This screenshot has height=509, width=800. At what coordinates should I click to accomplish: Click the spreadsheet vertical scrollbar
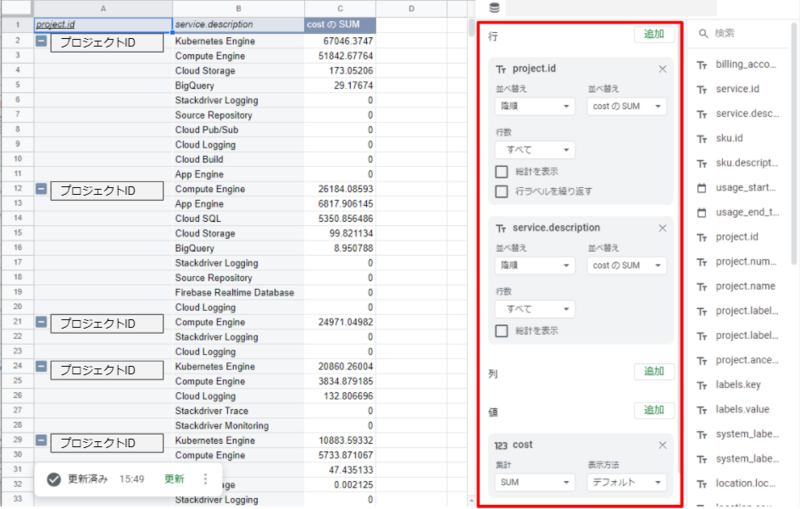click(x=471, y=28)
